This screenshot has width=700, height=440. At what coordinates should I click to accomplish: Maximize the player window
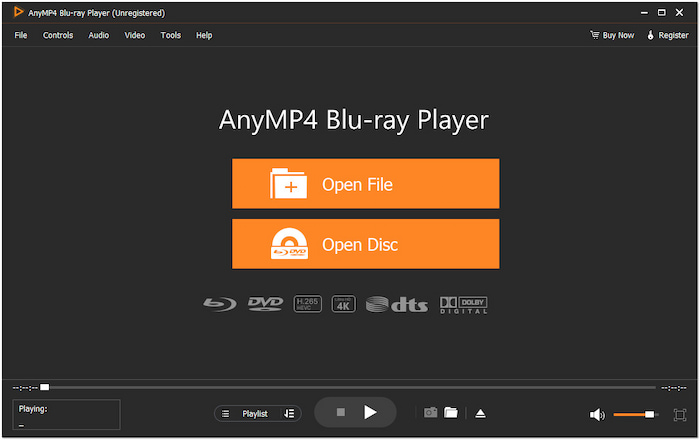tap(662, 12)
